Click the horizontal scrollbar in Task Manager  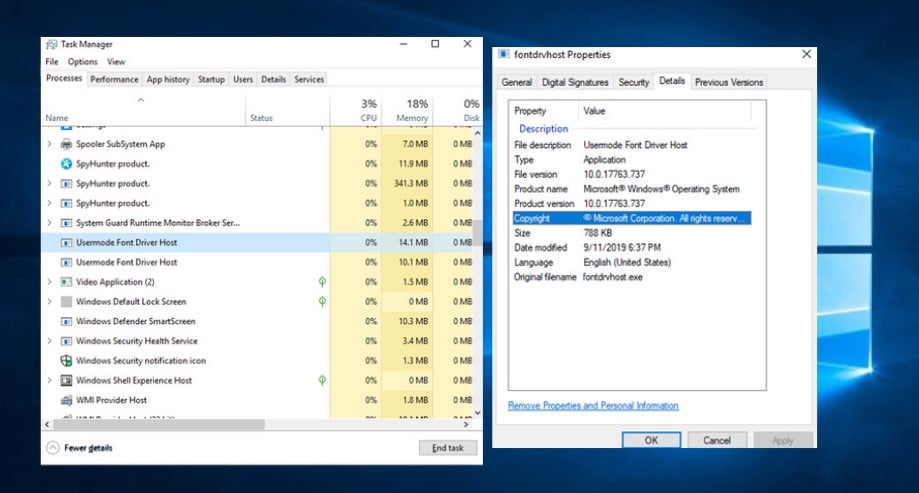(x=159, y=424)
